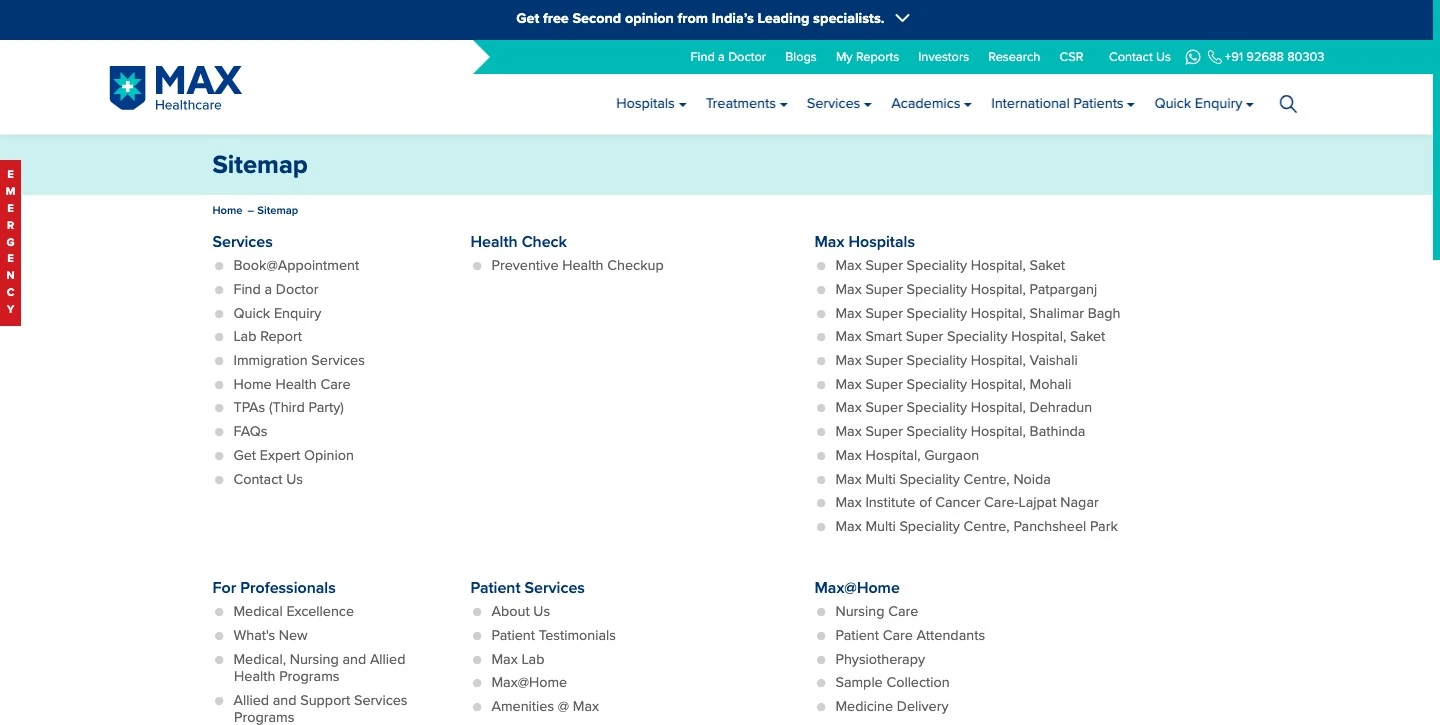Open the Hospitals dropdown menu
This screenshot has height=725, width=1440.
click(x=651, y=104)
